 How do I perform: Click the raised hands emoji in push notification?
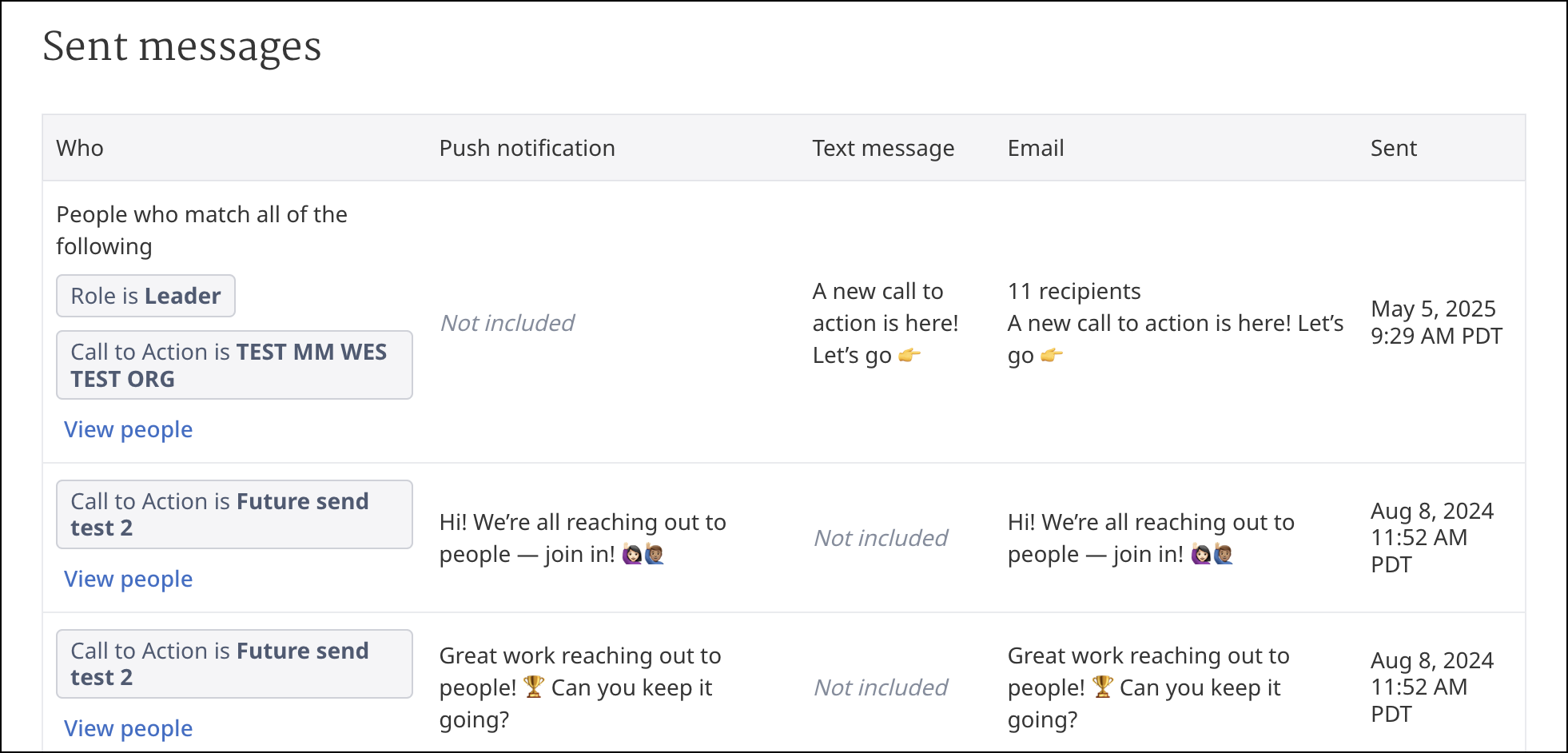pyautogui.click(x=643, y=554)
